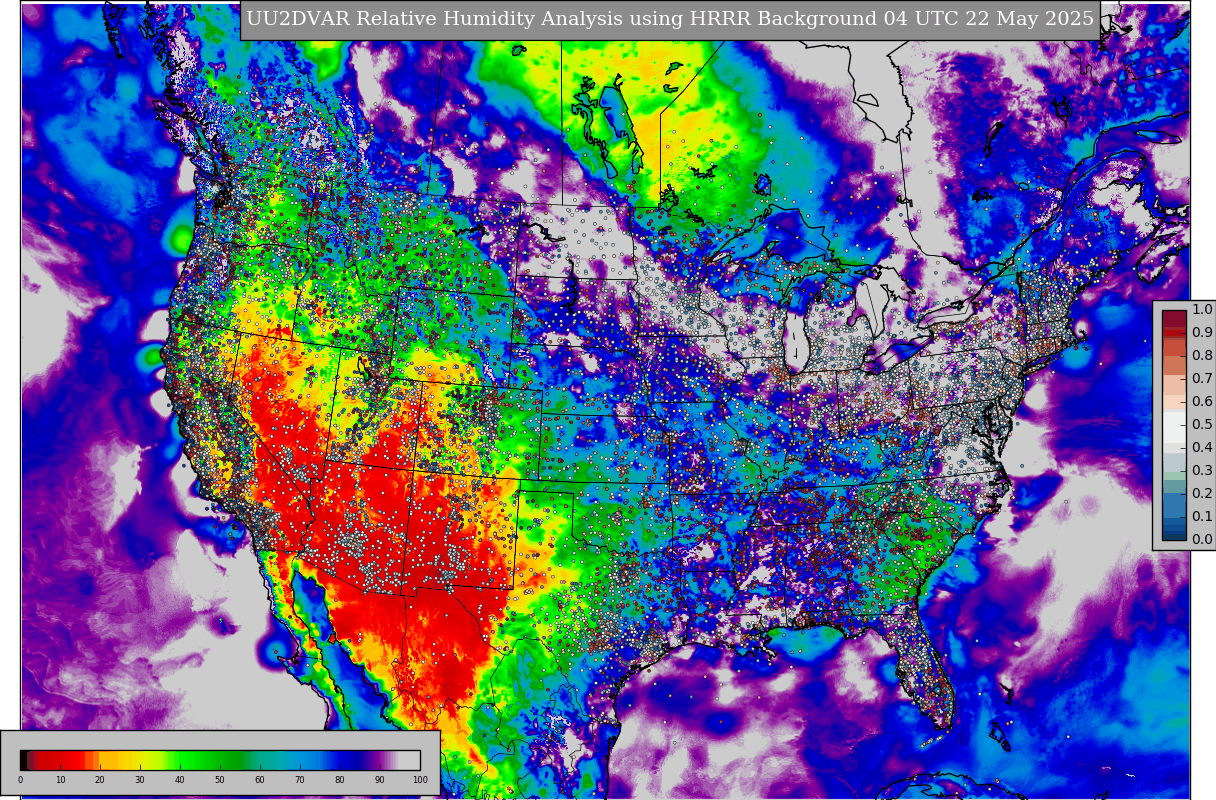Select the 1.0 label on right colorbar
This screenshot has height=800, width=1216.
tap(1202, 310)
